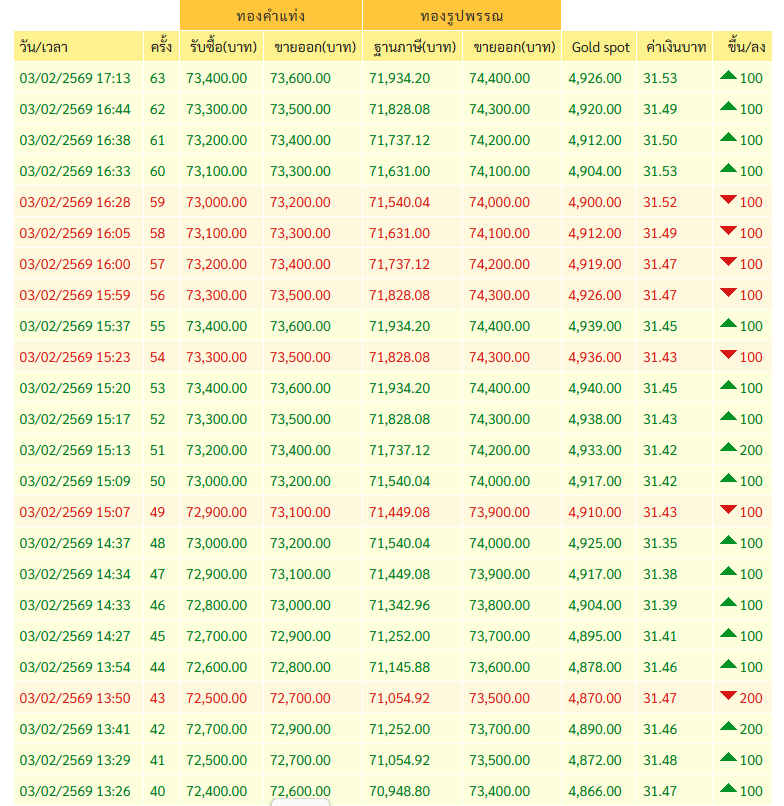Click Gold spot value 4,866.00
Viewport: 784px width, 806px height.
595,791
